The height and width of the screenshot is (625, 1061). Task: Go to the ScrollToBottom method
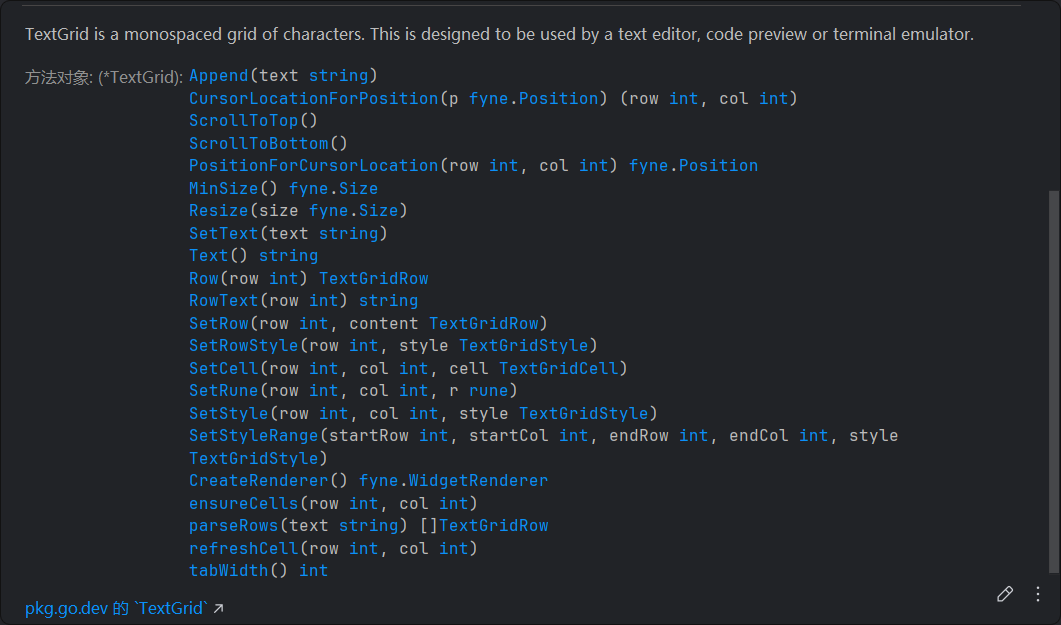258,143
